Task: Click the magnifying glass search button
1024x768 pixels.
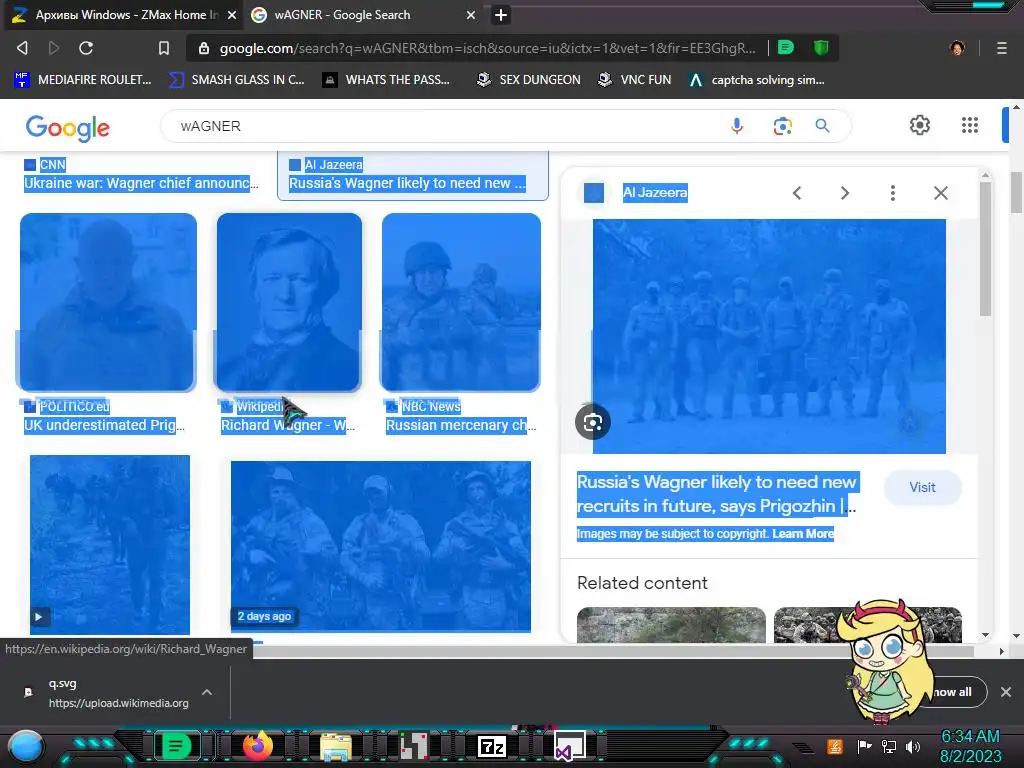Action: click(x=822, y=125)
